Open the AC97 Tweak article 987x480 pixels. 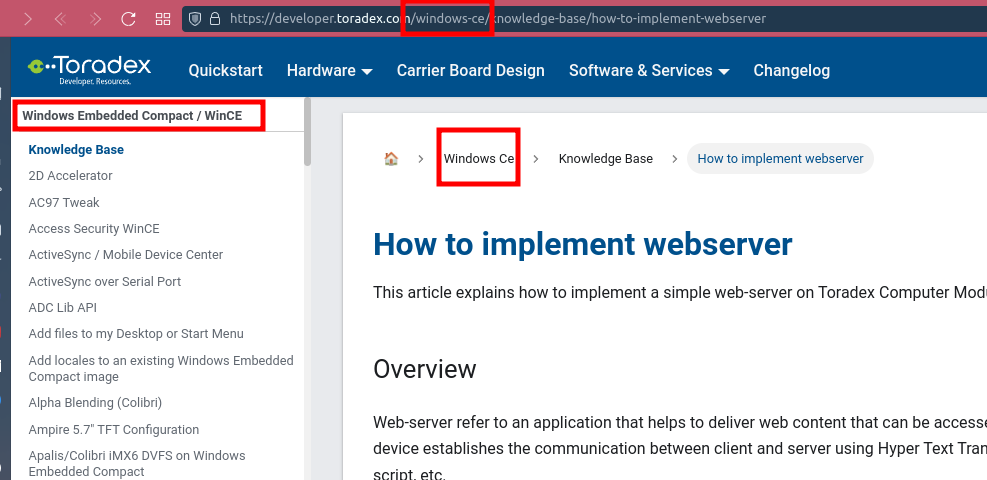pos(64,203)
